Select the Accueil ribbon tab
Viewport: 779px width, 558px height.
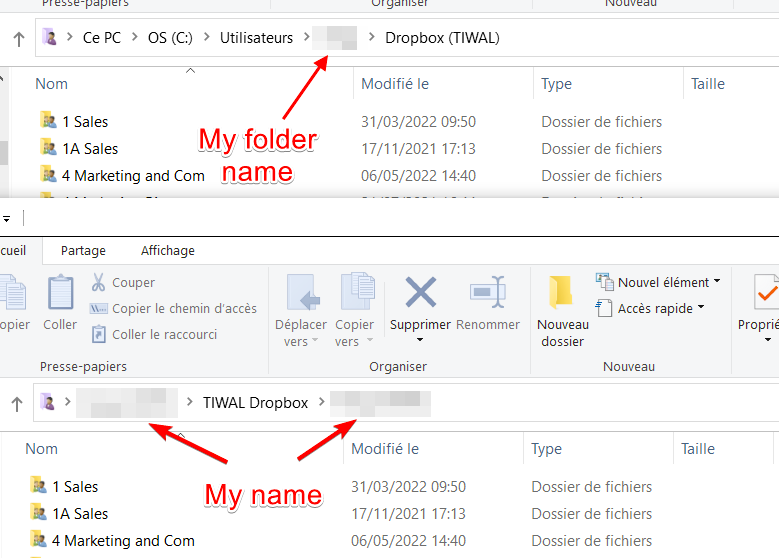[13, 250]
